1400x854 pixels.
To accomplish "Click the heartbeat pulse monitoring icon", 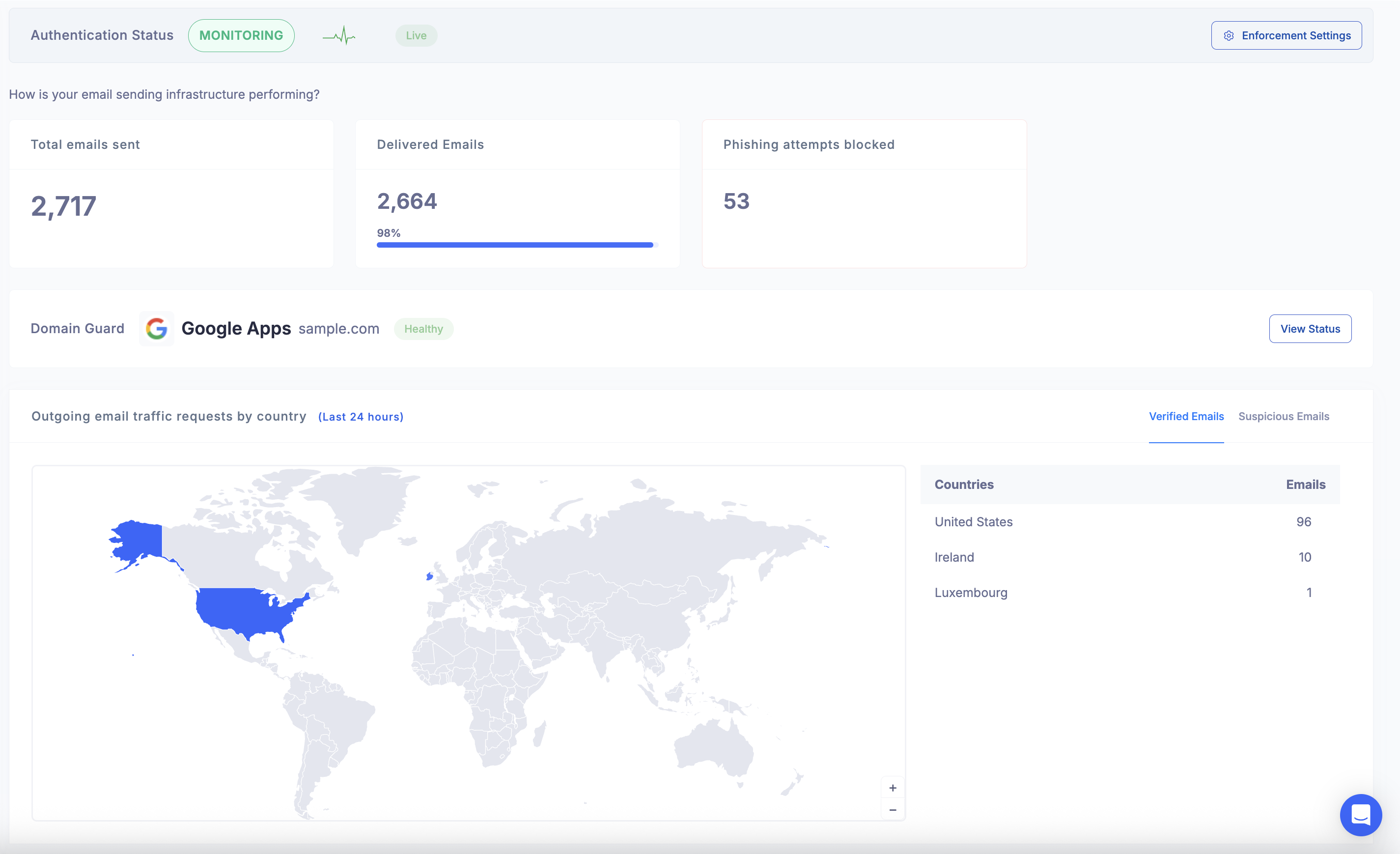I will (339, 36).
